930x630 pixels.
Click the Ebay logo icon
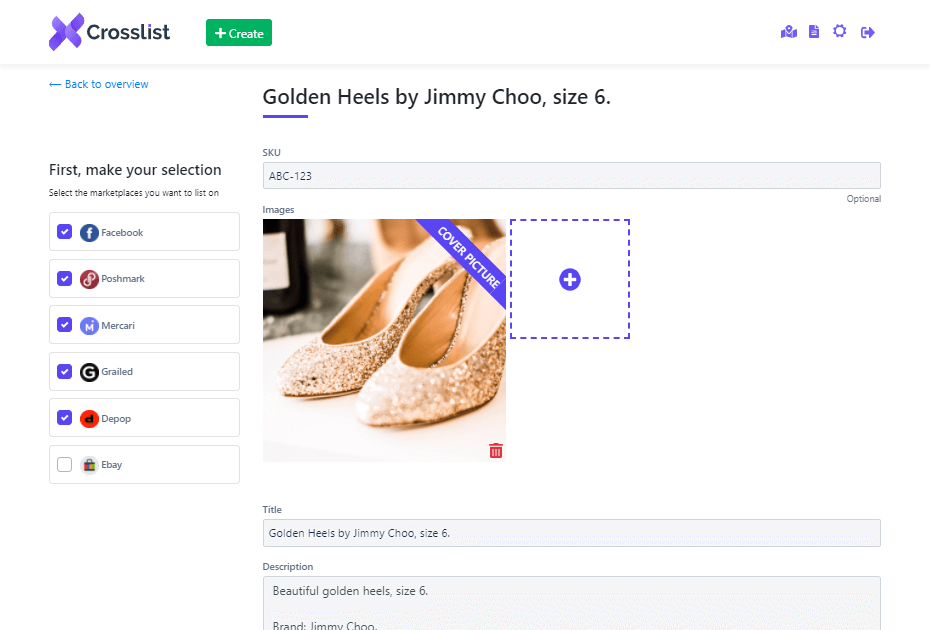click(x=89, y=465)
